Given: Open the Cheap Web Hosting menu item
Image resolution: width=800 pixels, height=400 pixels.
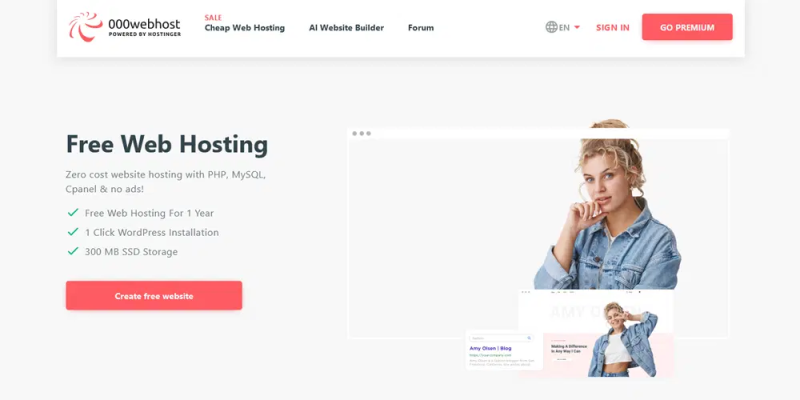Looking at the screenshot, I should tap(244, 28).
